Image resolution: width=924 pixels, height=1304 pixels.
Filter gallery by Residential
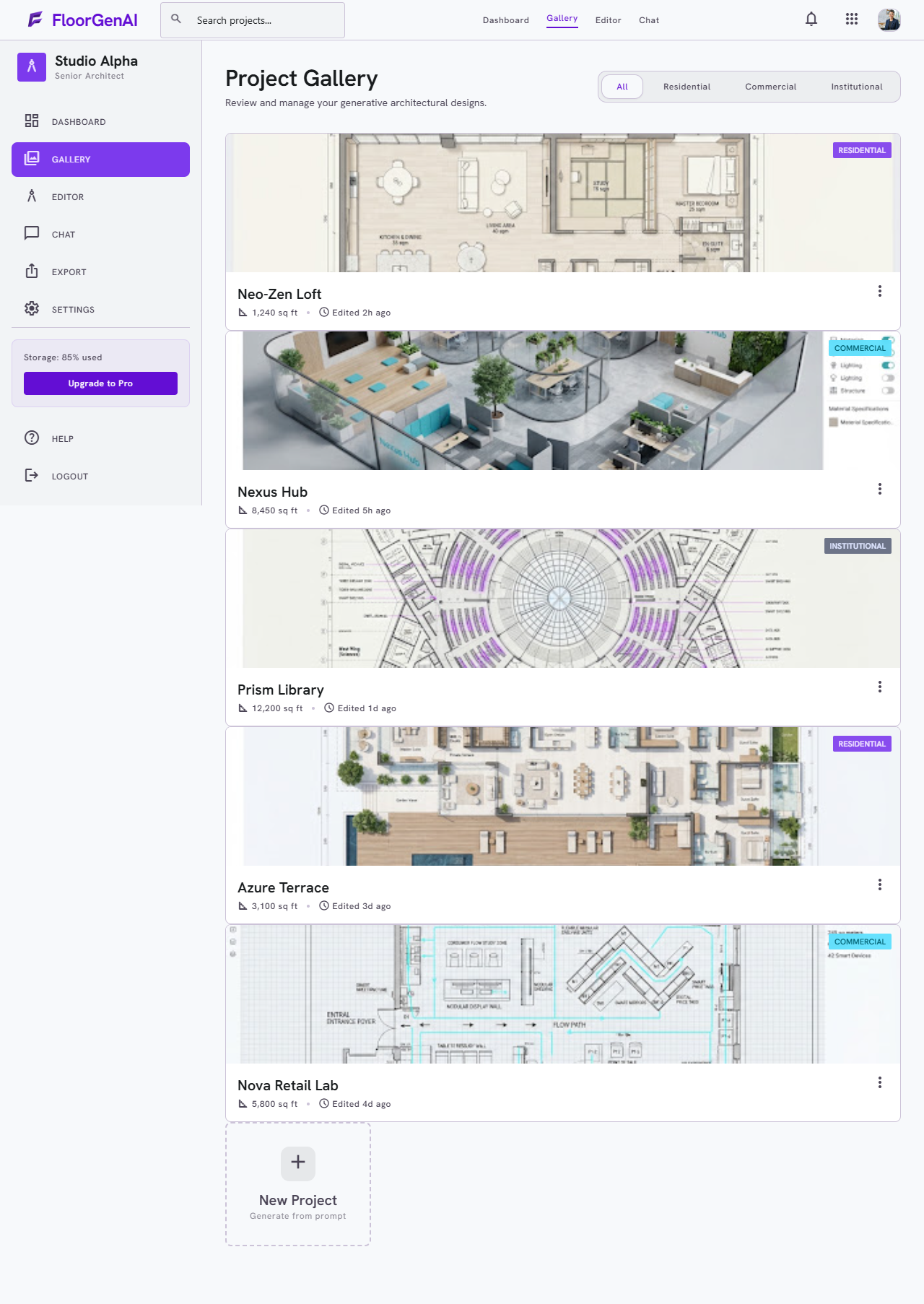pos(687,87)
